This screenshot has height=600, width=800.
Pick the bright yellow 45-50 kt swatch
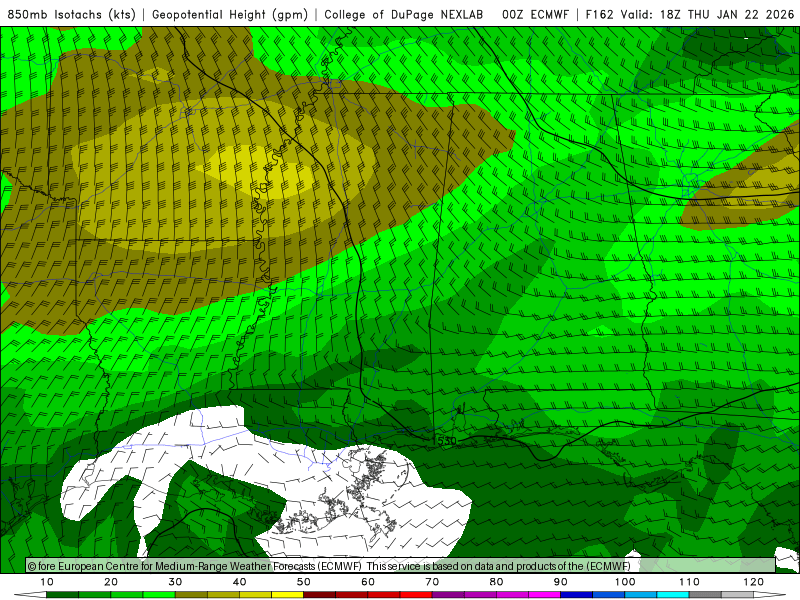coord(287,595)
